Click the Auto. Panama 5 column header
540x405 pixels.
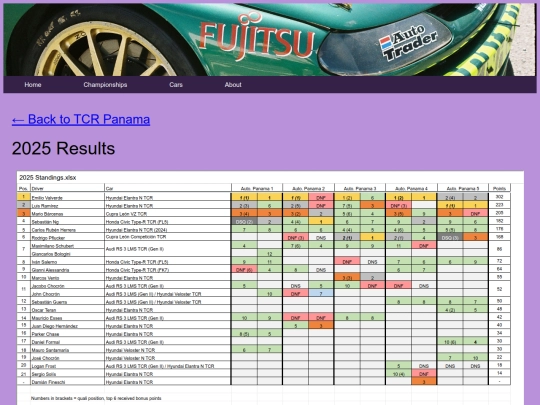click(463, 189)
